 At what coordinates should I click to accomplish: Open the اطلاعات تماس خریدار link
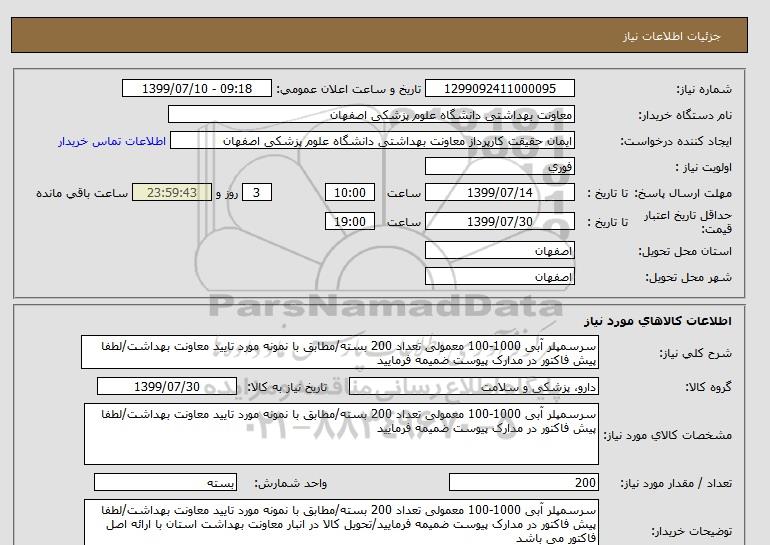click(112, 141)
